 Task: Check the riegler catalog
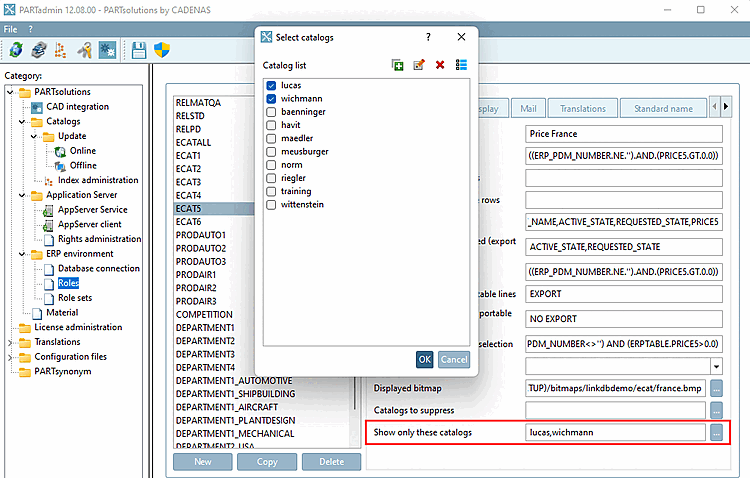(271, 178)
